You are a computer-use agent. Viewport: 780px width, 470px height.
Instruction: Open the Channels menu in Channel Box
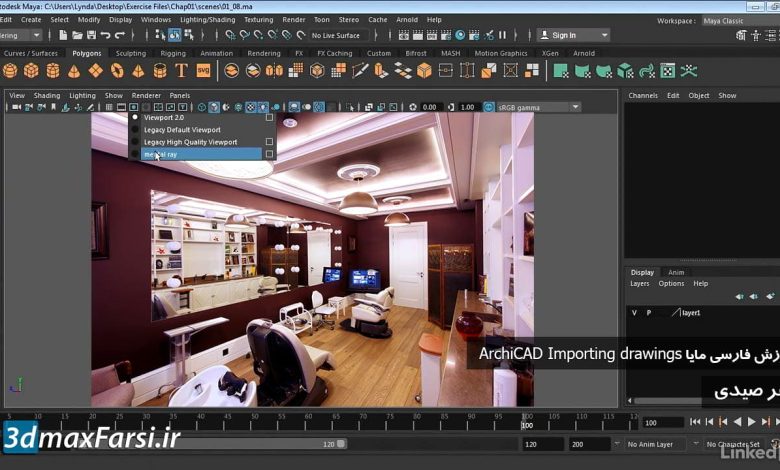pos(643,95)
